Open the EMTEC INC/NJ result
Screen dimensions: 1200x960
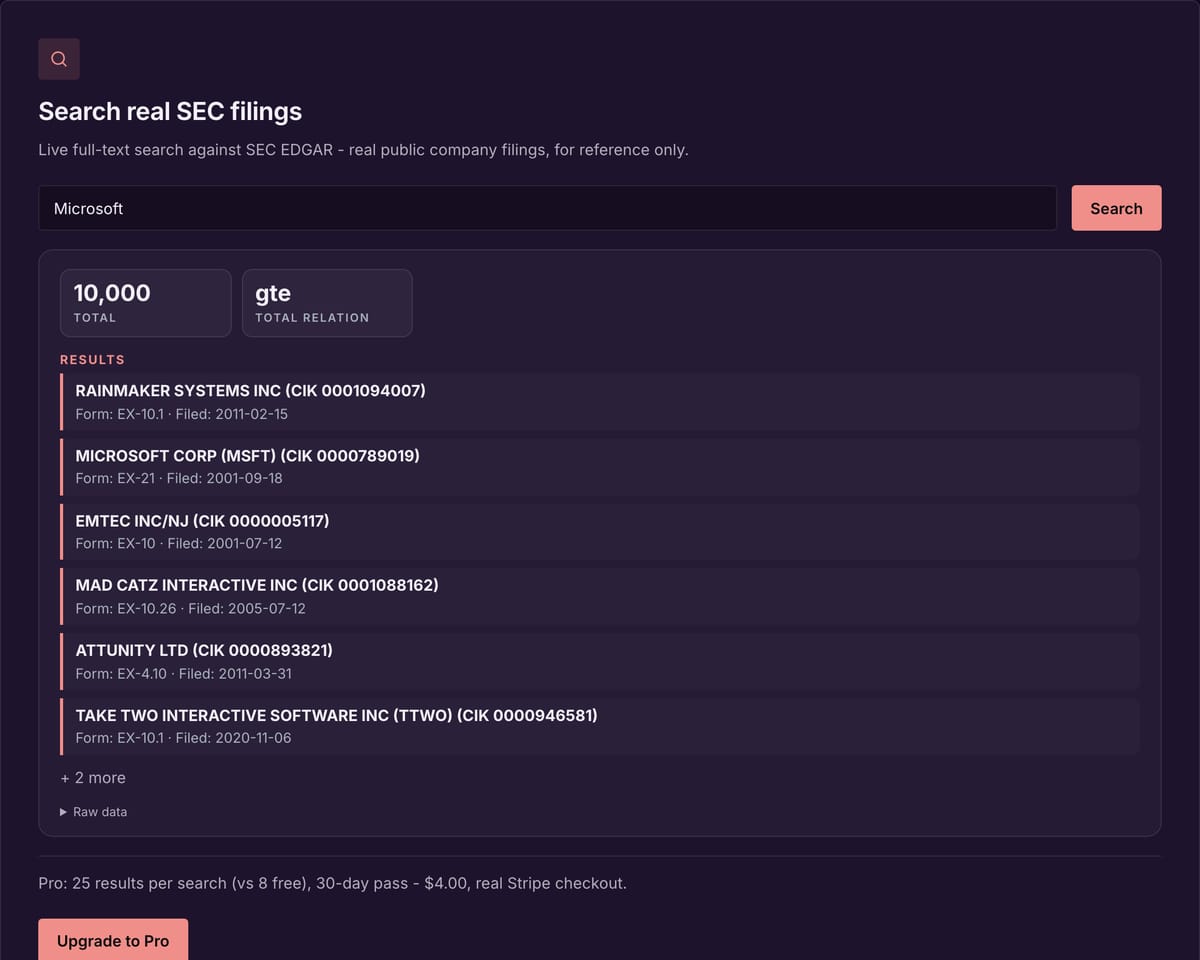[x=600, y=531]
